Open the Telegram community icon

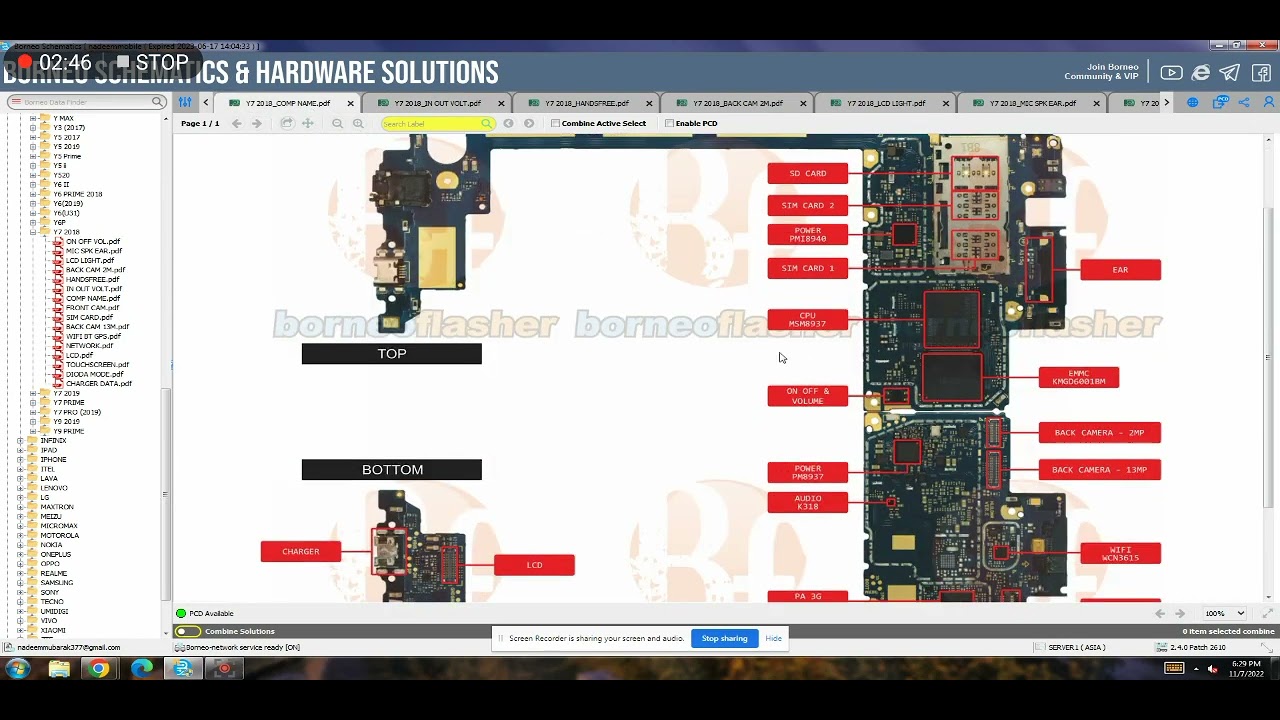coord(1230,73)
